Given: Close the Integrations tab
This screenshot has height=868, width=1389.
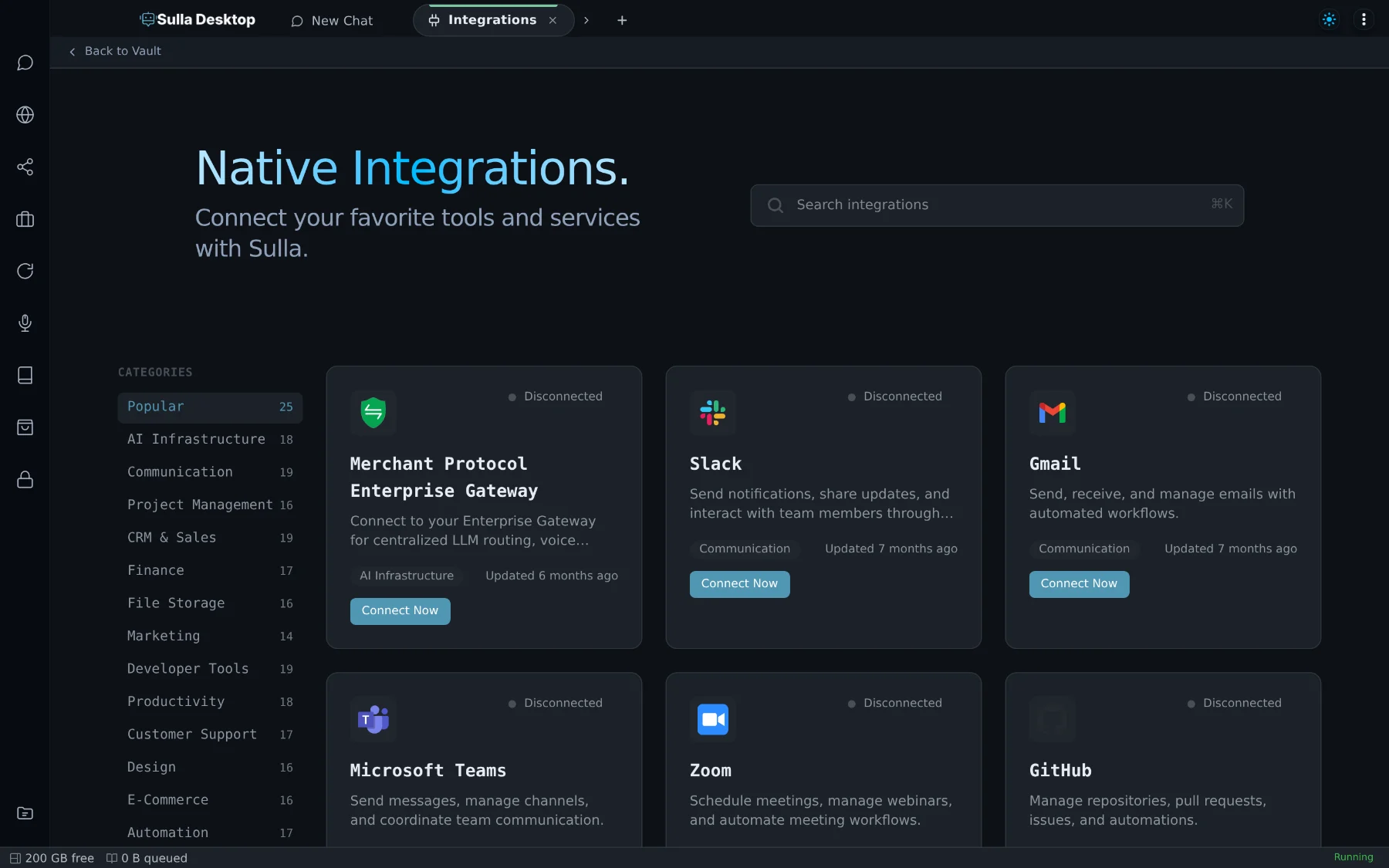Looking at the screenshot, I should pyautogui.click(x=553, y=21).
